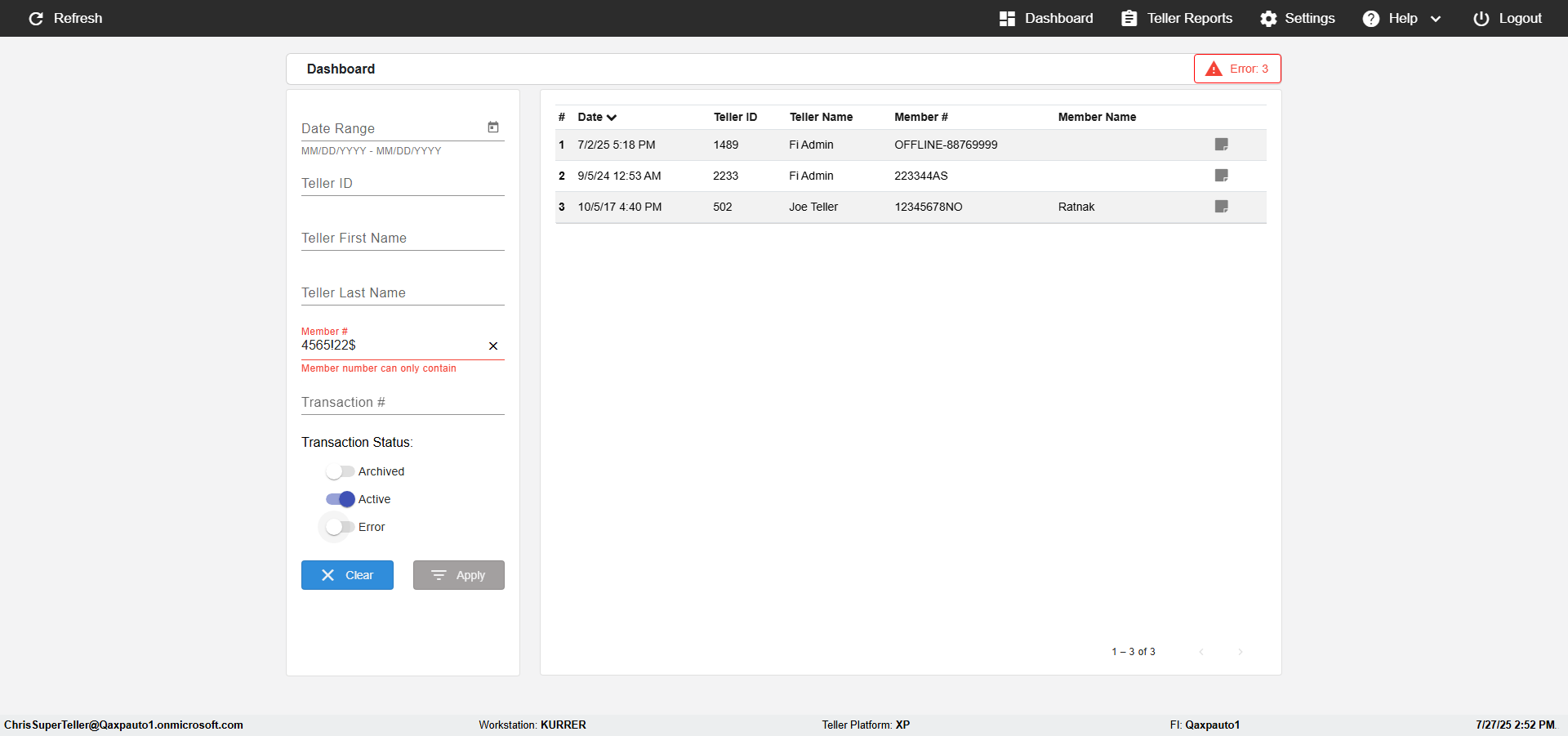Log out of the application

(x=1508, y=18)
